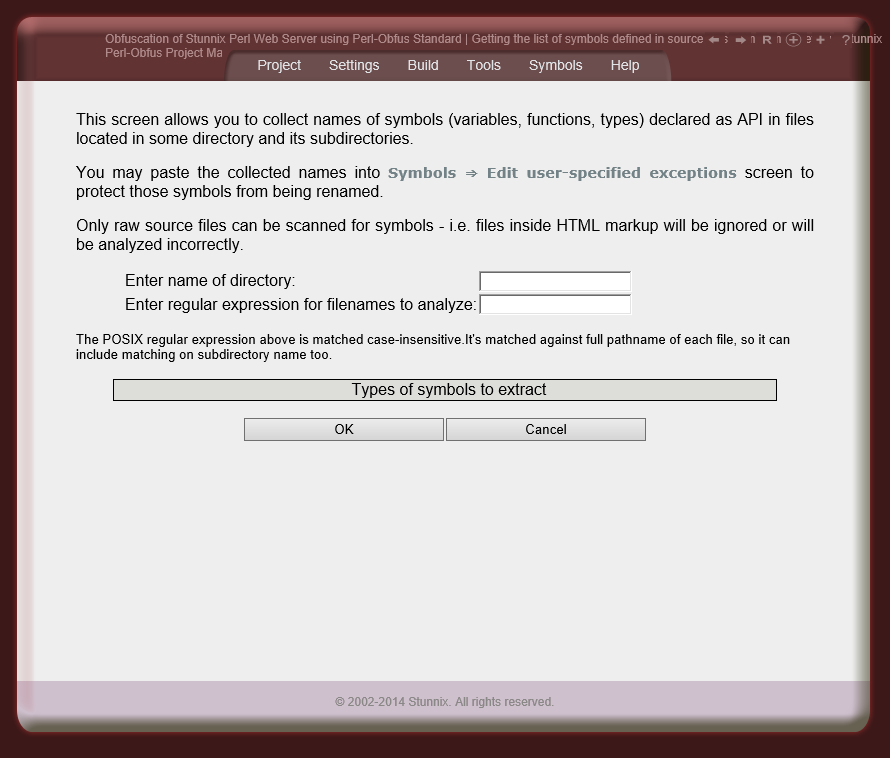
Task: Click the Stunnix copyright notice in the footer
Action: pyautogui.click(x=445, y=701)
